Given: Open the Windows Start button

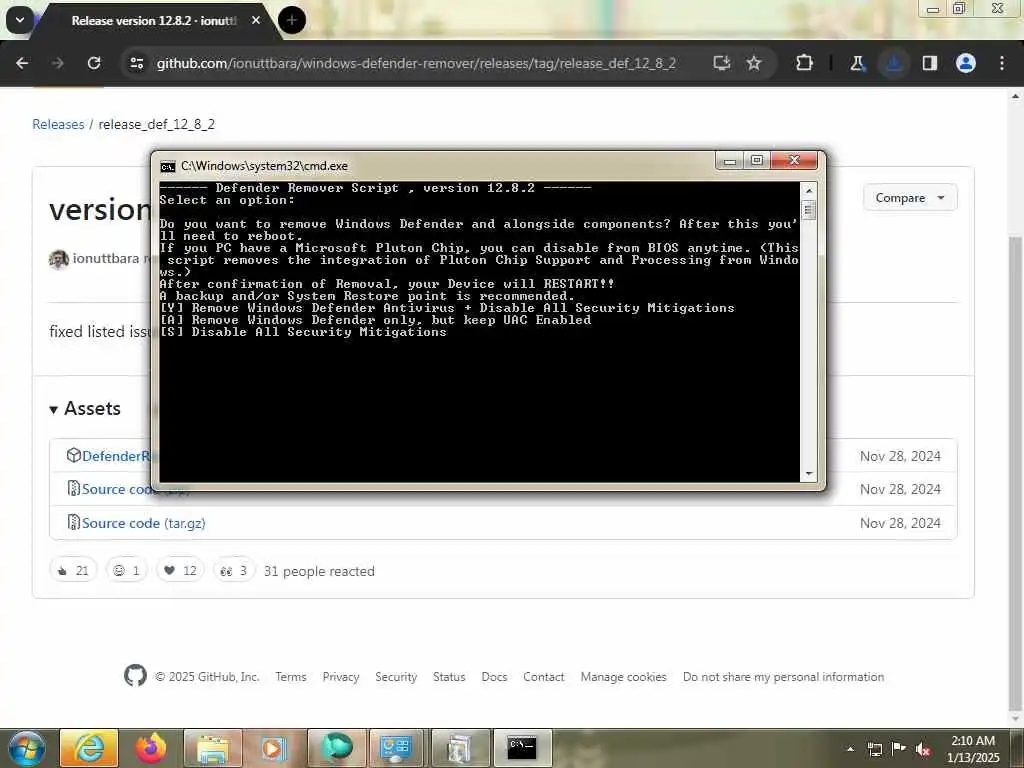Looking at the screenshot, I should tap(26, 748).
